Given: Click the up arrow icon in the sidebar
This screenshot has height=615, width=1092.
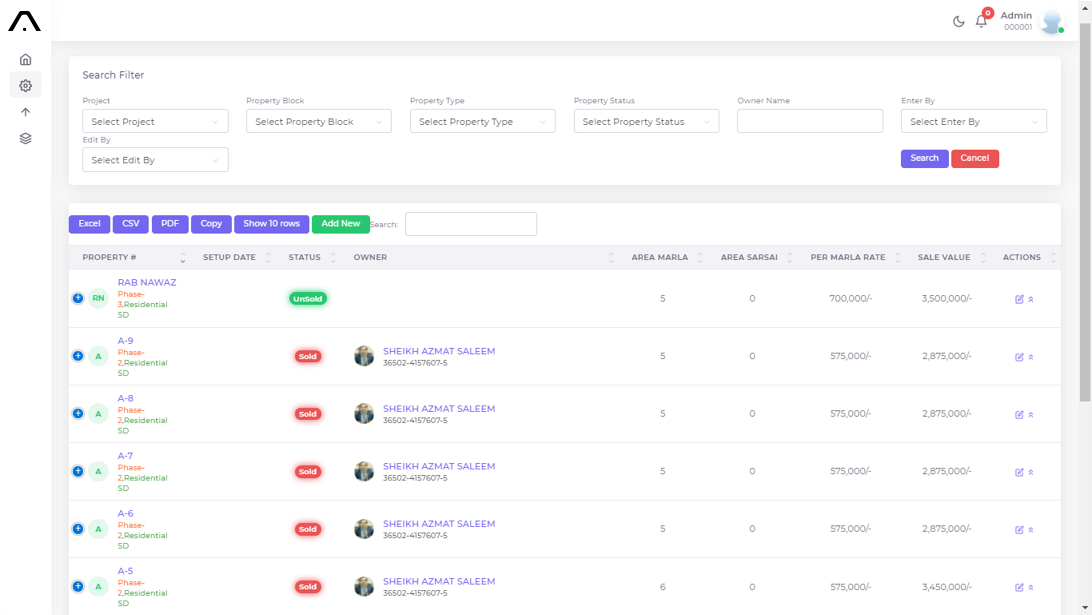Looking at the screenshot, I should pyautogui.click(x=25, y=112).
